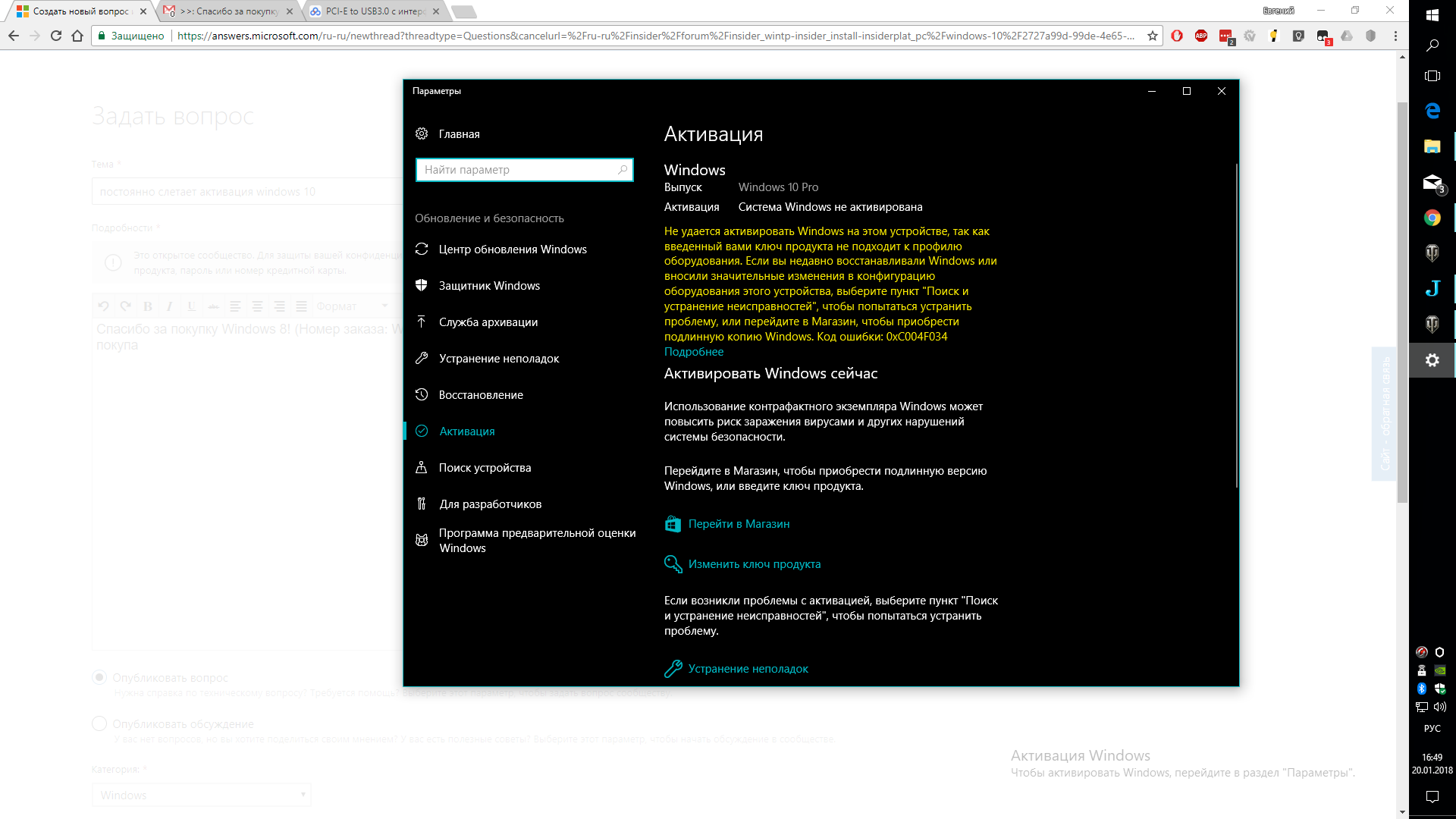Click the Chrome address bar URL

656,36
